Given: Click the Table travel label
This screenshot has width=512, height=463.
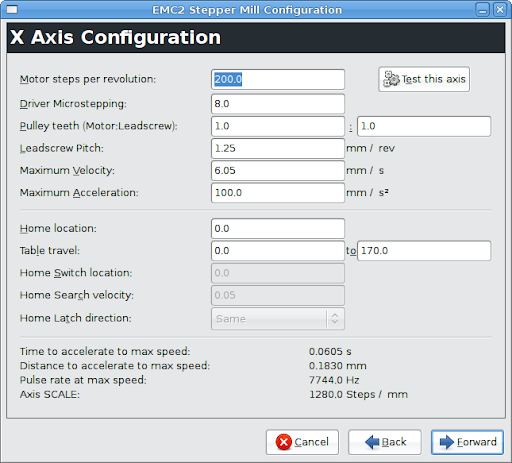Looking at the screenshot, I should pyautogui.click(x=50, y=251).
